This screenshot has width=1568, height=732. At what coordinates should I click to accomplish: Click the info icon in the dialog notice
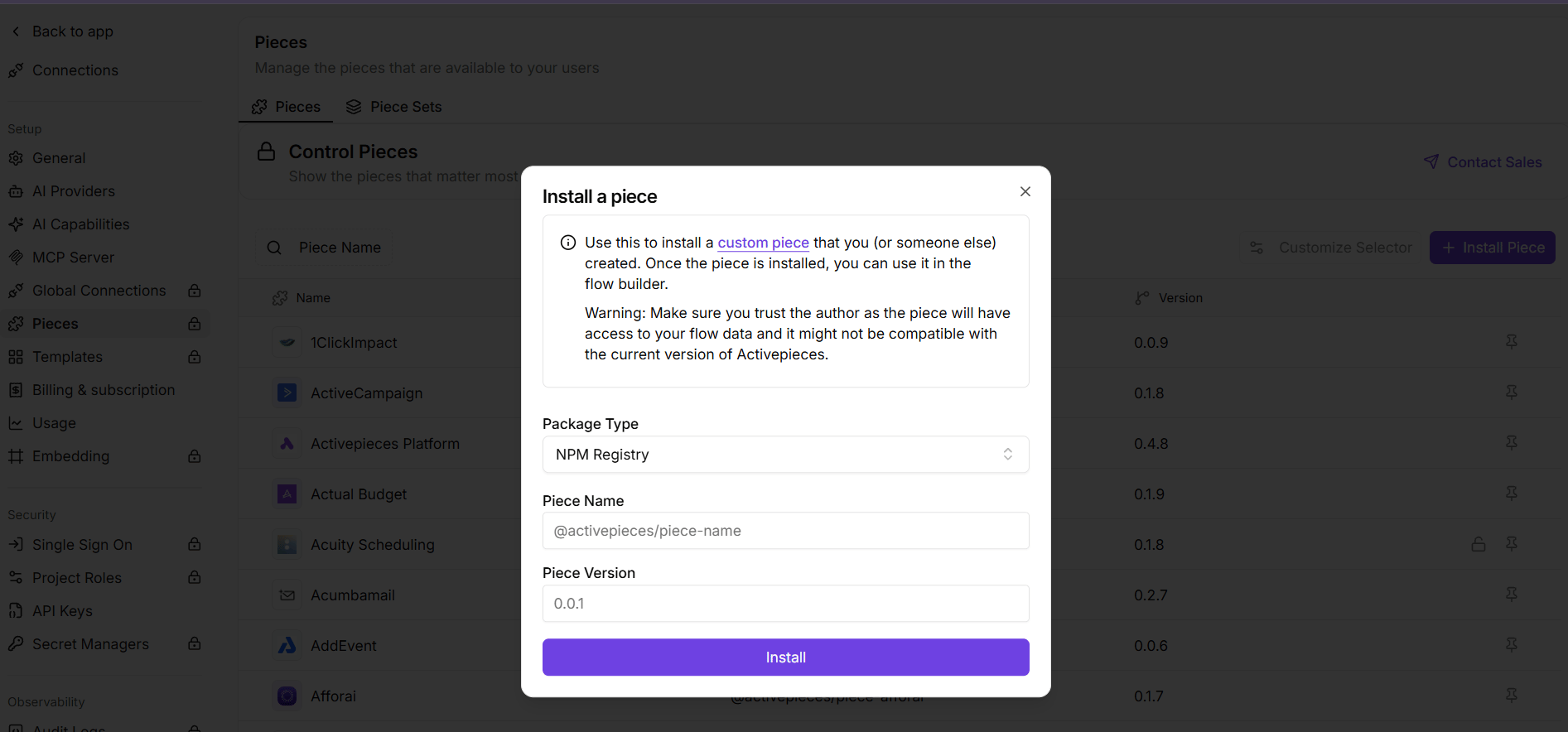point(568,243)
